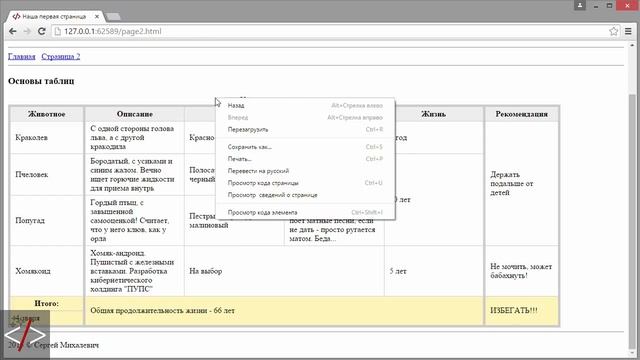Image resolution: width=640 pixels, height=360 pixels.
Task: Click the browser Back arrow button
Action: point(13,31)
